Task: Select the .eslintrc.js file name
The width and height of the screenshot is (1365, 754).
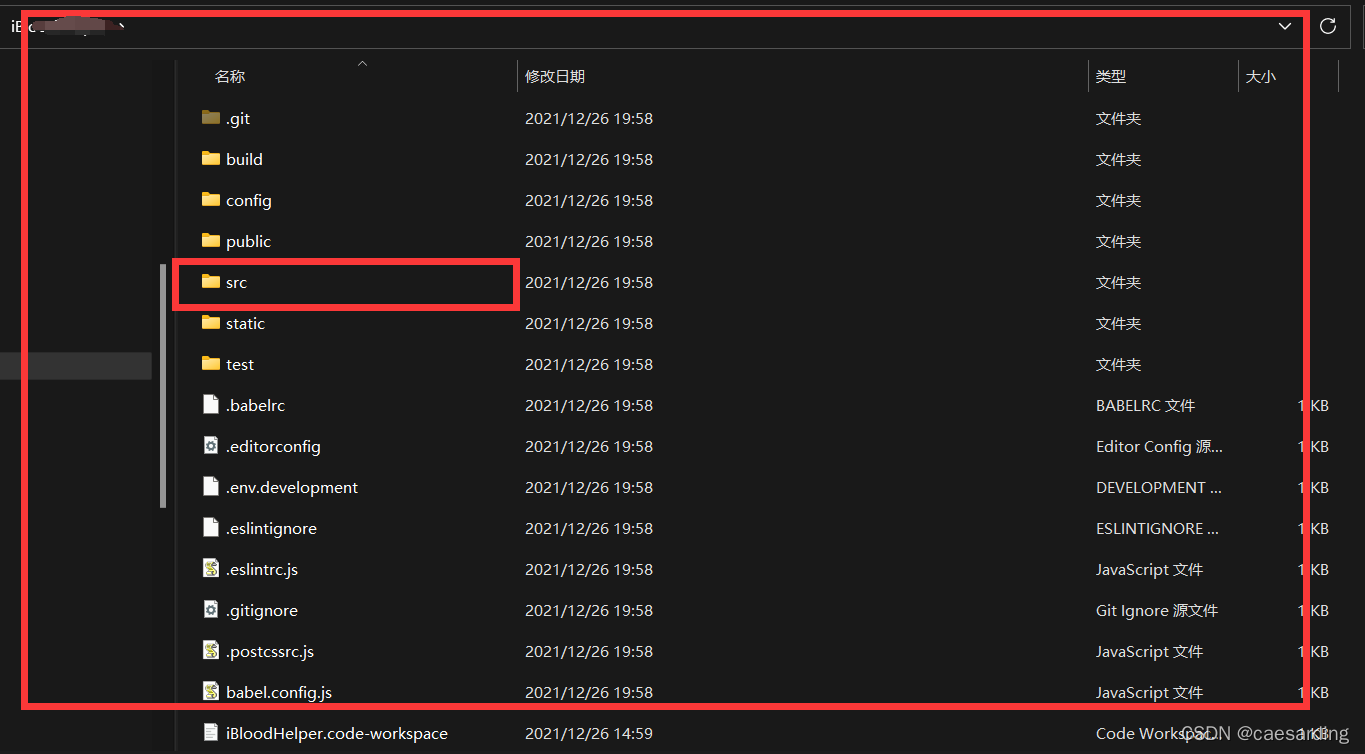Action: [x=262, y=569]
